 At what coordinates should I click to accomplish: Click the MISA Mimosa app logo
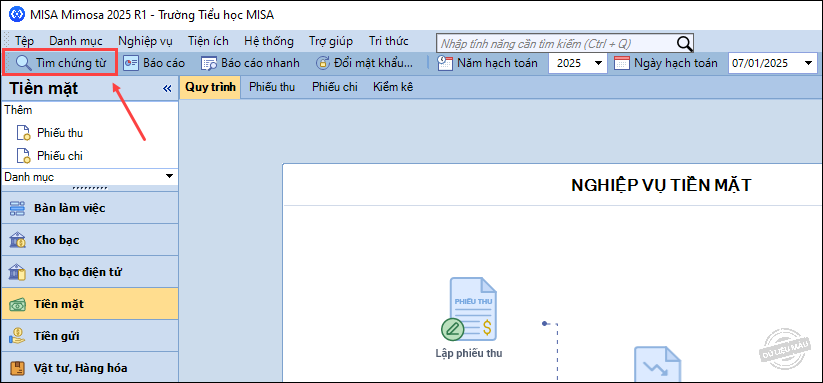coord(17,15)
